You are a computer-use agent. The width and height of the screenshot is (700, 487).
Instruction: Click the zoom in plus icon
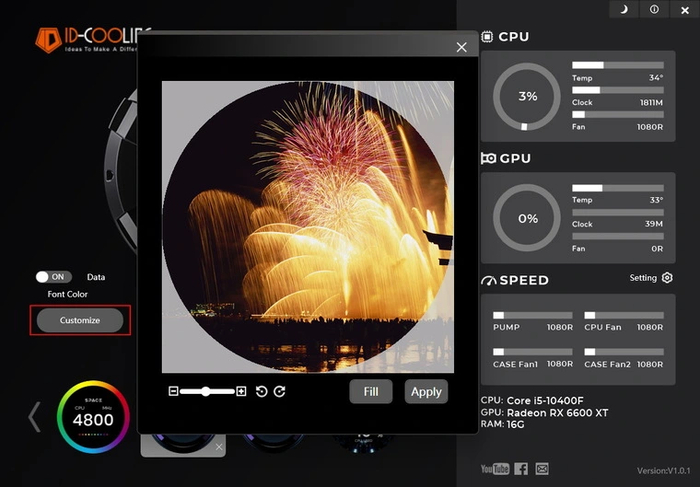click(241, 391)
